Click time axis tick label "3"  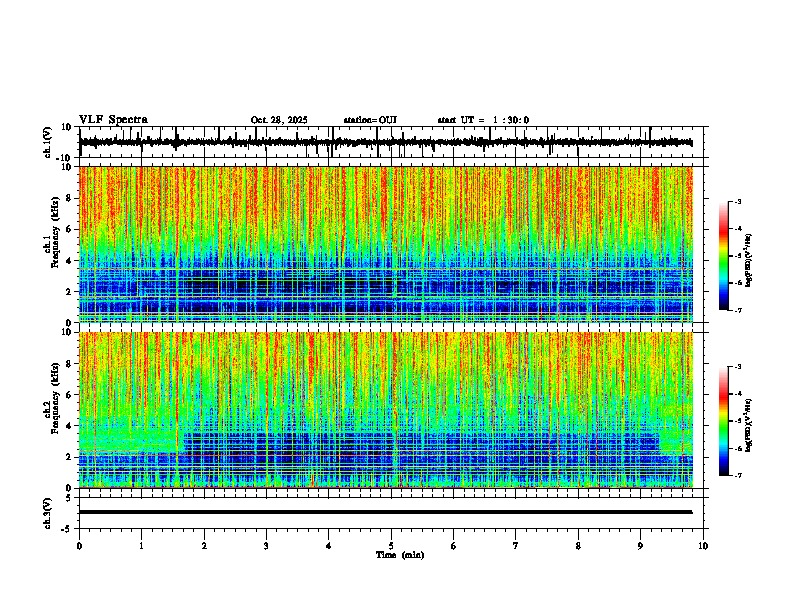[x=266, y=546]
